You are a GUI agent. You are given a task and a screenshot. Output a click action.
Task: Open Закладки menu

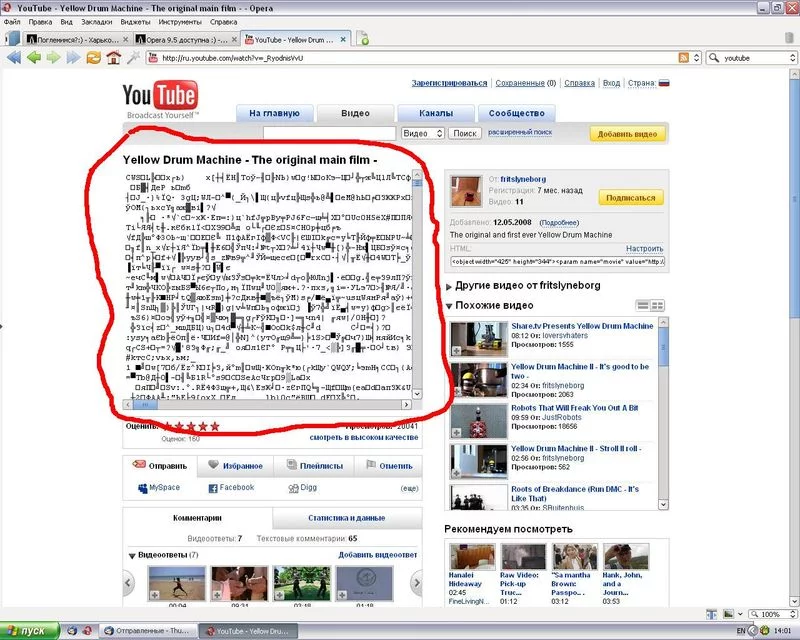coord(96,22)
